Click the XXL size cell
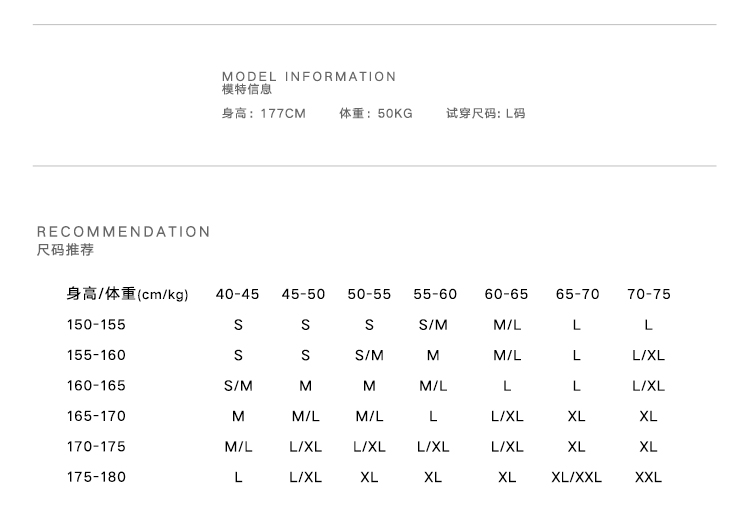Screen dimensions: 750x521 [648, 477]
